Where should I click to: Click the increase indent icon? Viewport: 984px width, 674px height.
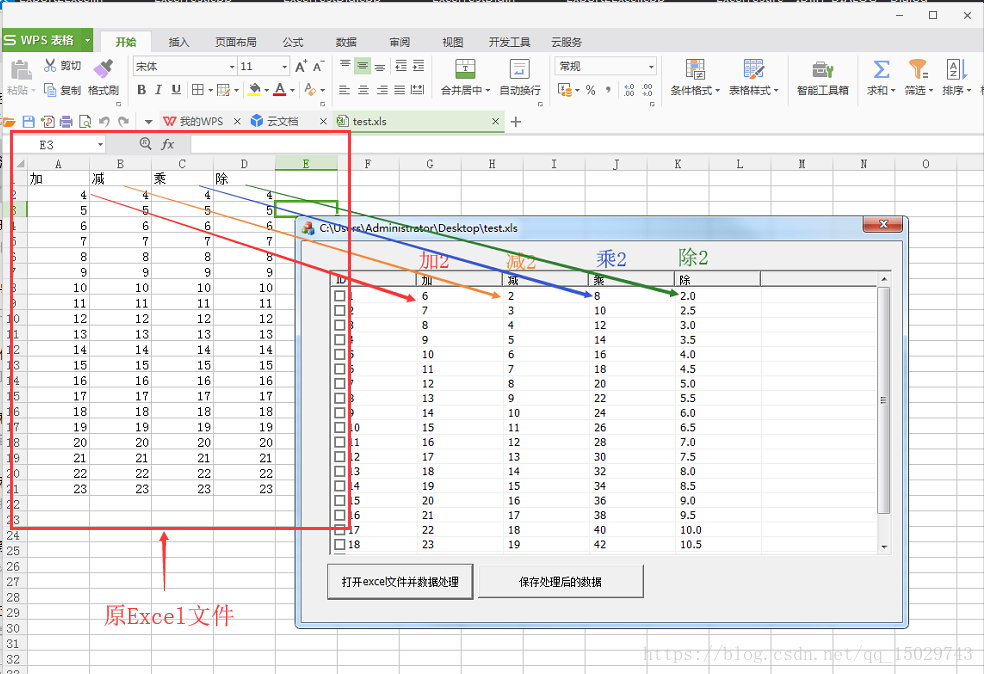tap(419, 65)
